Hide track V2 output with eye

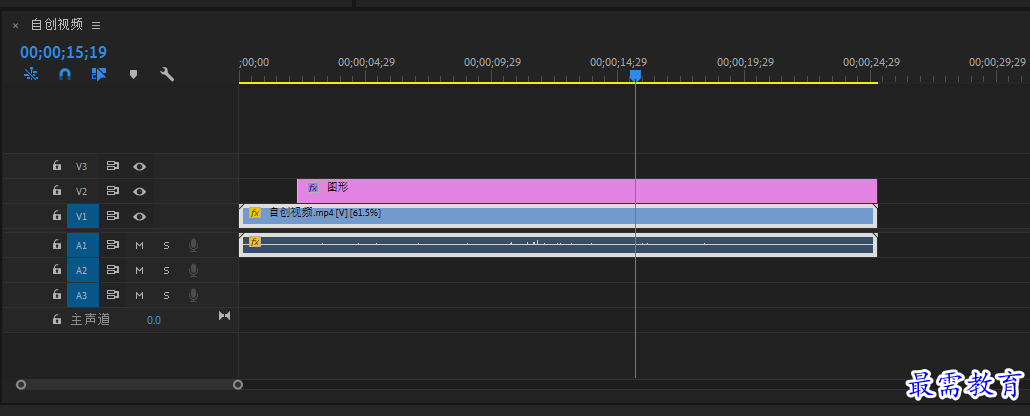[x=139, y=191]
